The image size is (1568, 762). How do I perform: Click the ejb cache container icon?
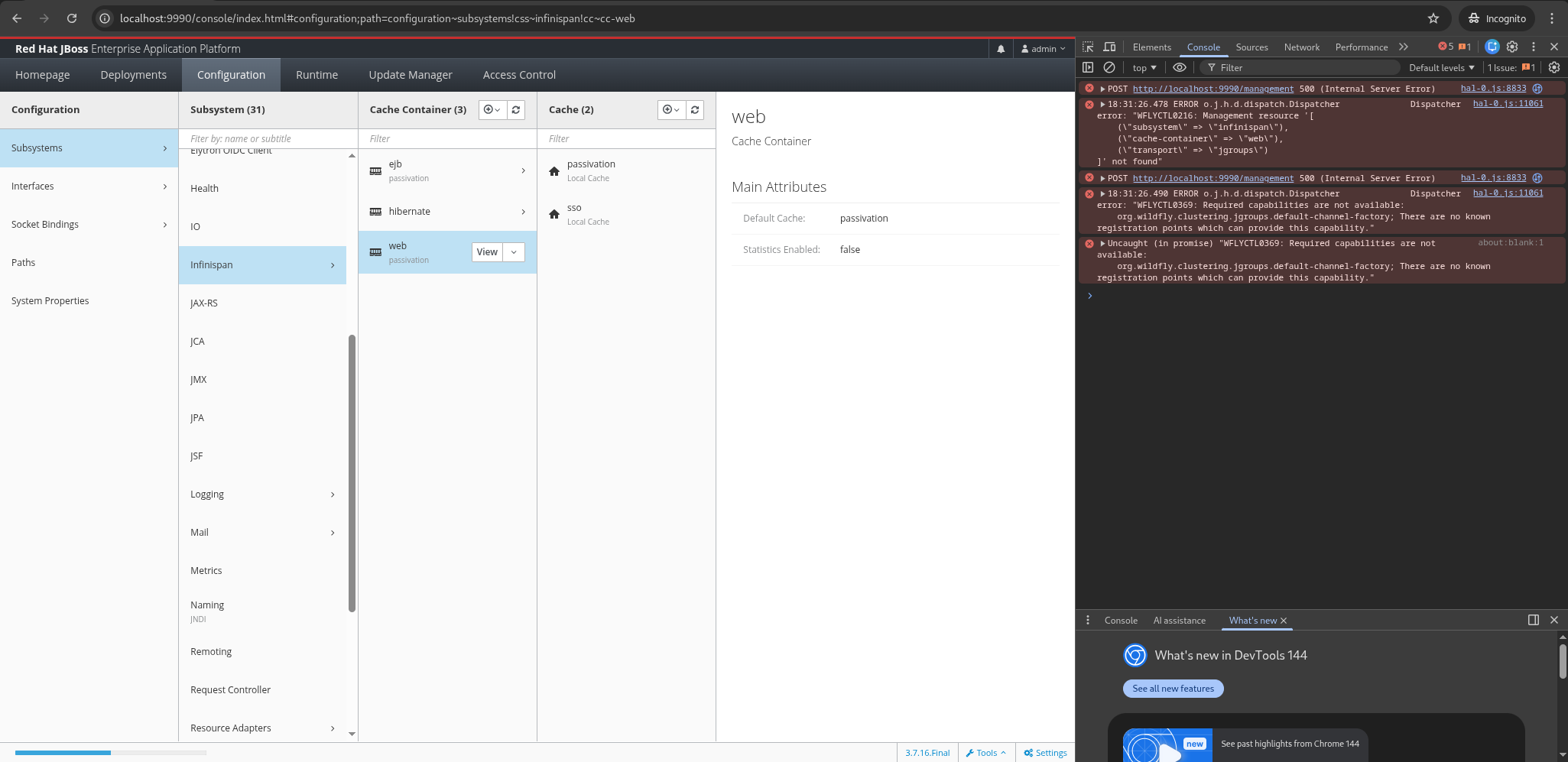coord(375,171)
